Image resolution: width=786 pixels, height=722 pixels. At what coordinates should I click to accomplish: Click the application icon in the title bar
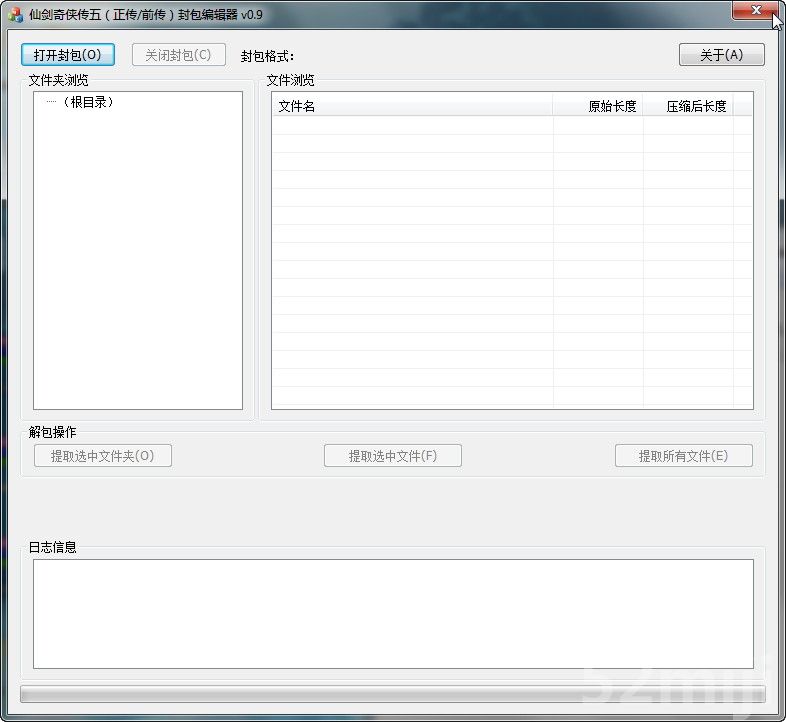click(15, 14)
